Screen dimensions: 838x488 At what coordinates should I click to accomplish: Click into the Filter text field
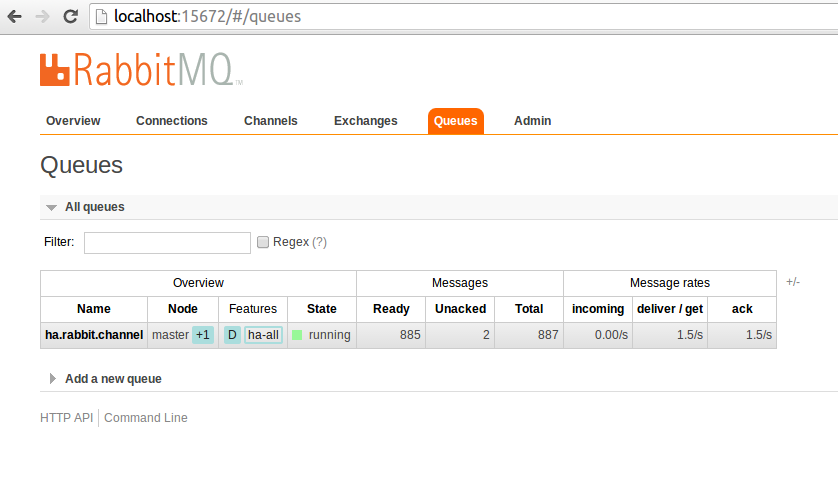tap(167, 243)
